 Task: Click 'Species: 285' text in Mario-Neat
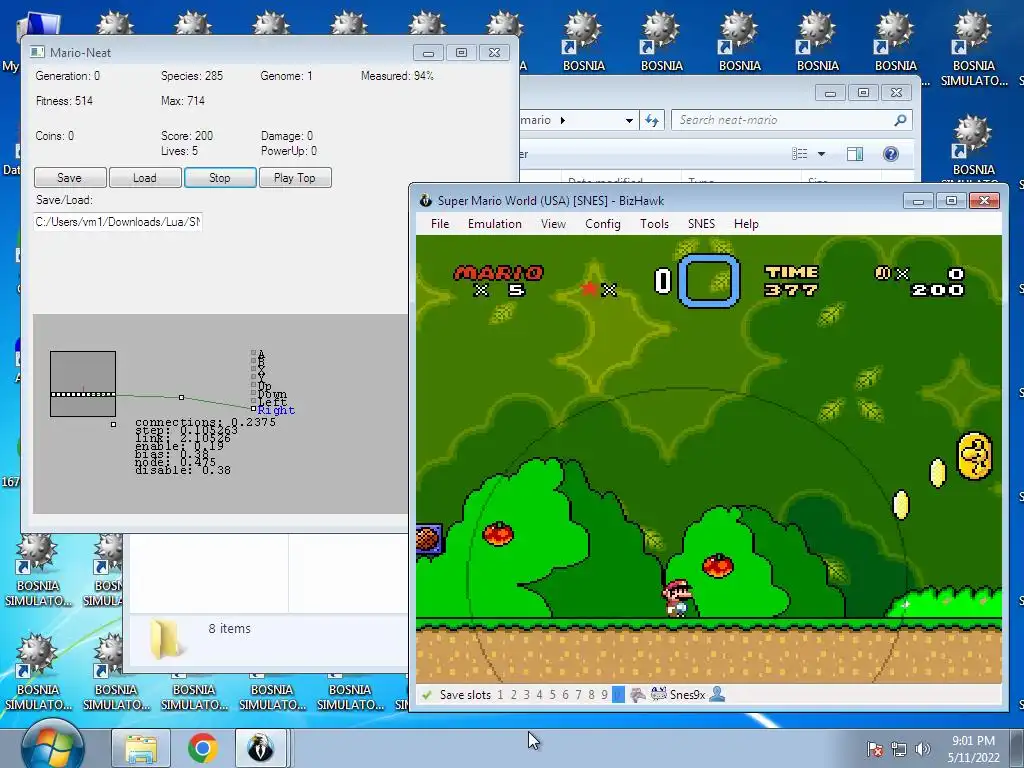192,76
